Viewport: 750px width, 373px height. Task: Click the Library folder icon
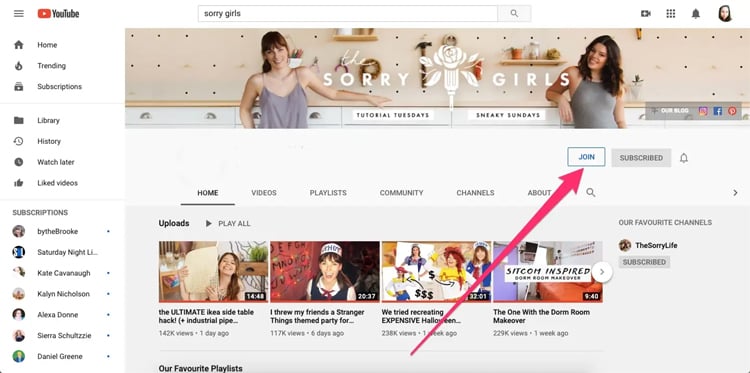point(19,121)
